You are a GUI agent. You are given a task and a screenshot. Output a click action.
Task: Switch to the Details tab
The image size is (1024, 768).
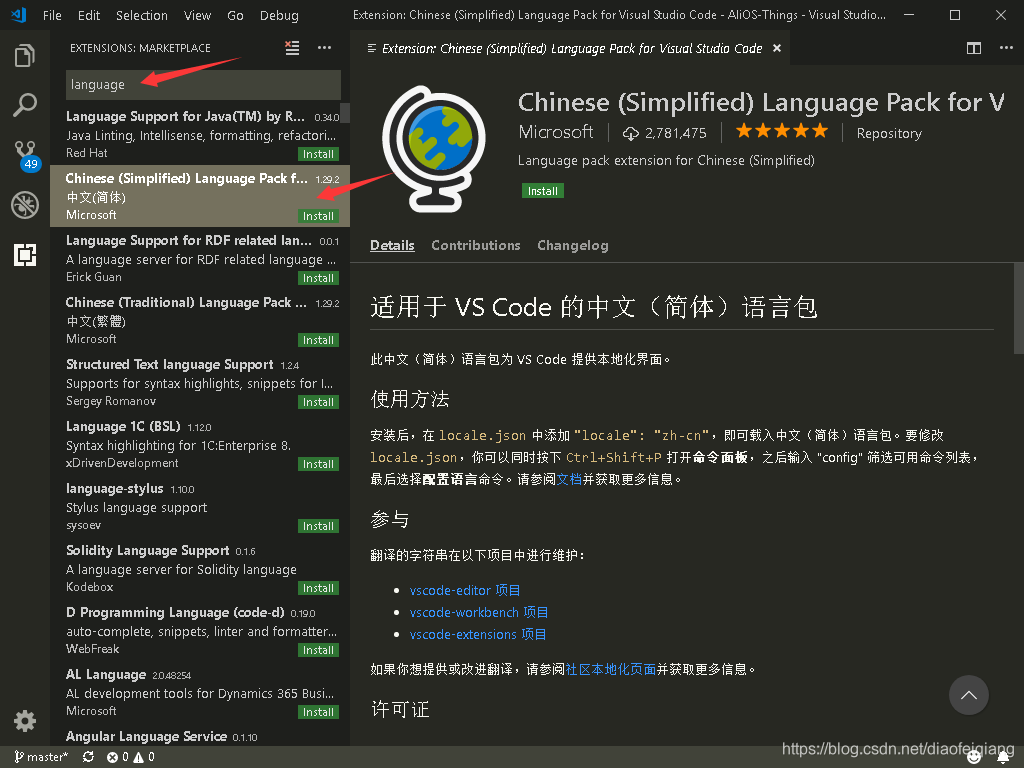point(392,246)
